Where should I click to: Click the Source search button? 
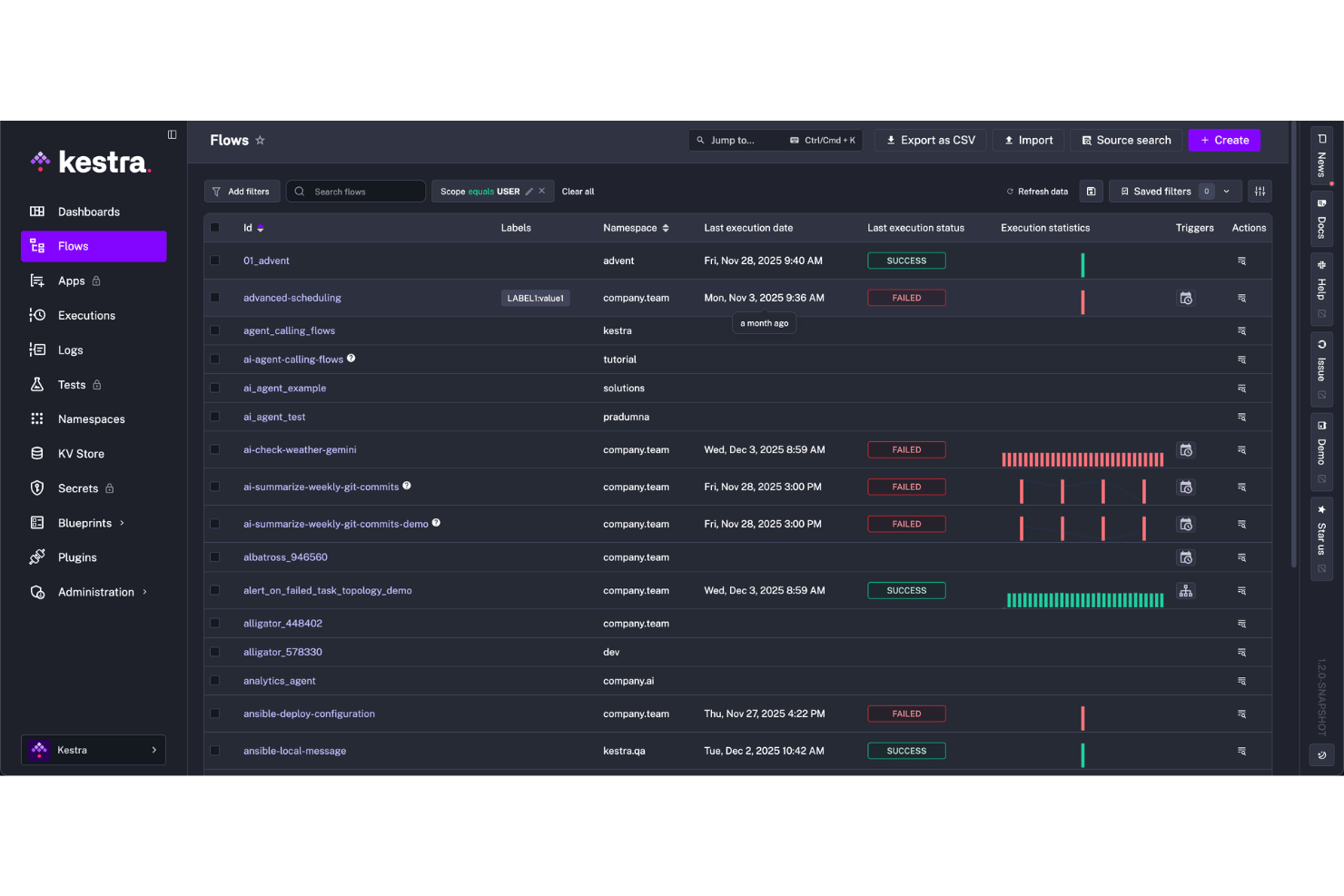[x=1126, y=140]
